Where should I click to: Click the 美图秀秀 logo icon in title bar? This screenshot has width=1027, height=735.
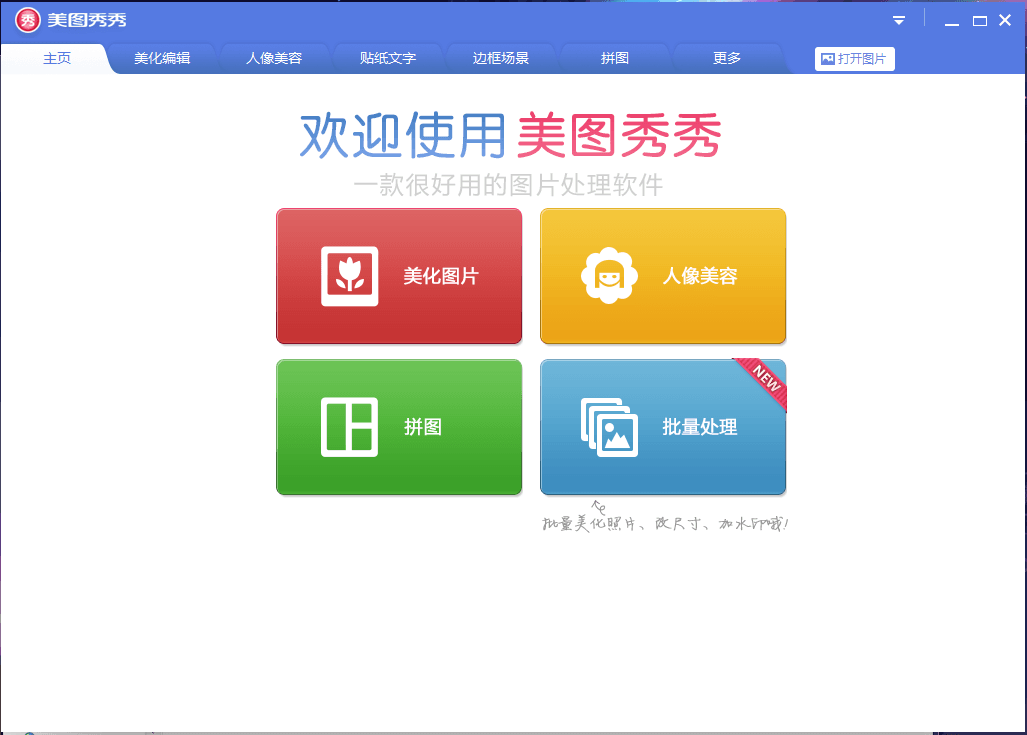tap(28, 20)
